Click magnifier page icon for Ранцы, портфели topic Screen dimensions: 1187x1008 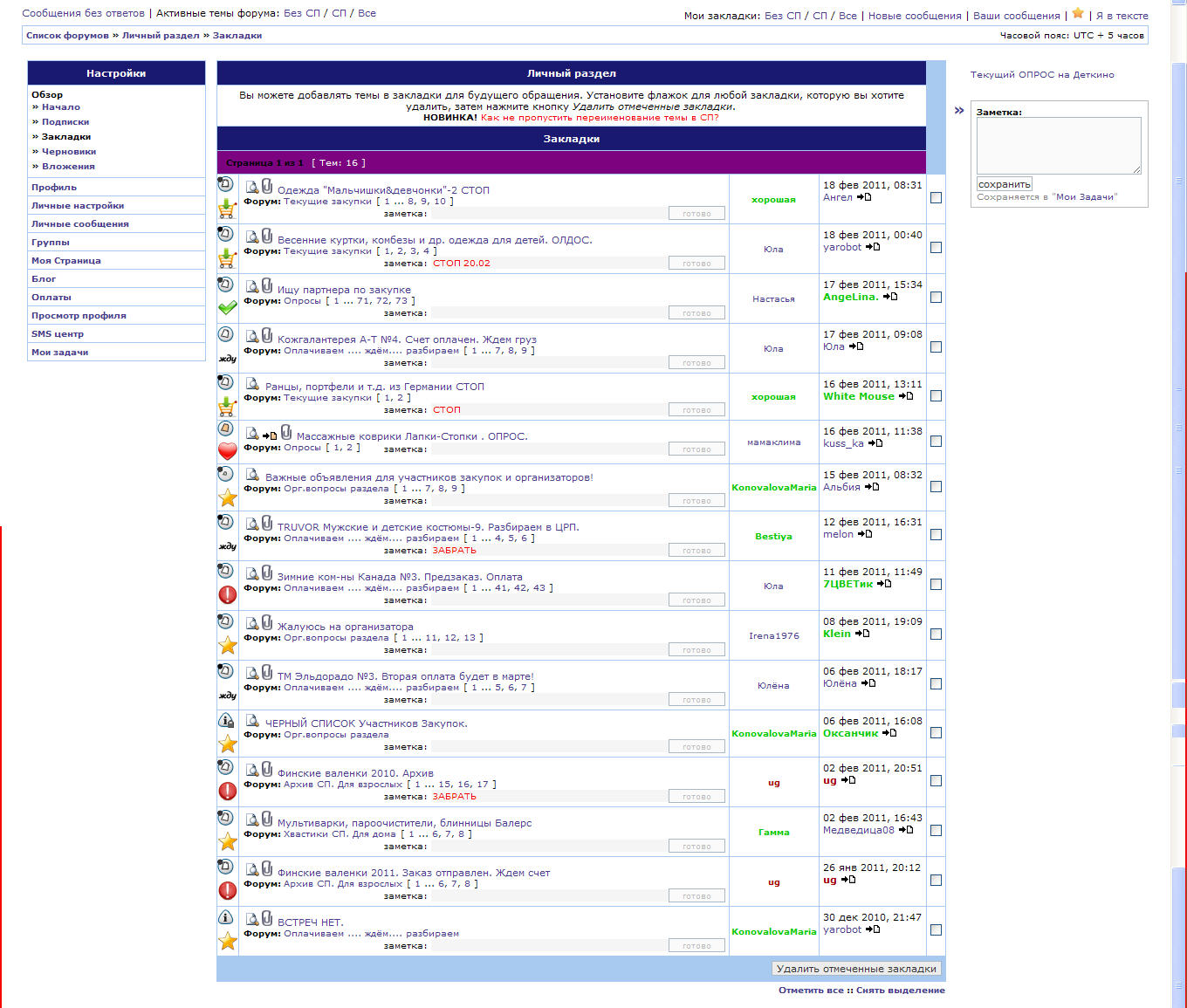click(252, 384)
